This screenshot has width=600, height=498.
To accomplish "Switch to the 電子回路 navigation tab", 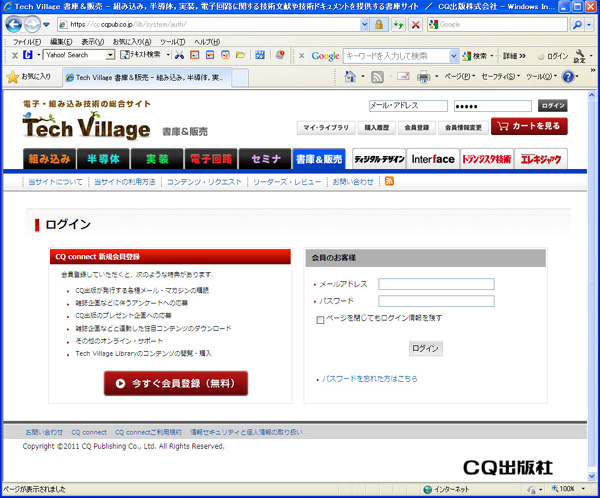I will coord(209,159).
